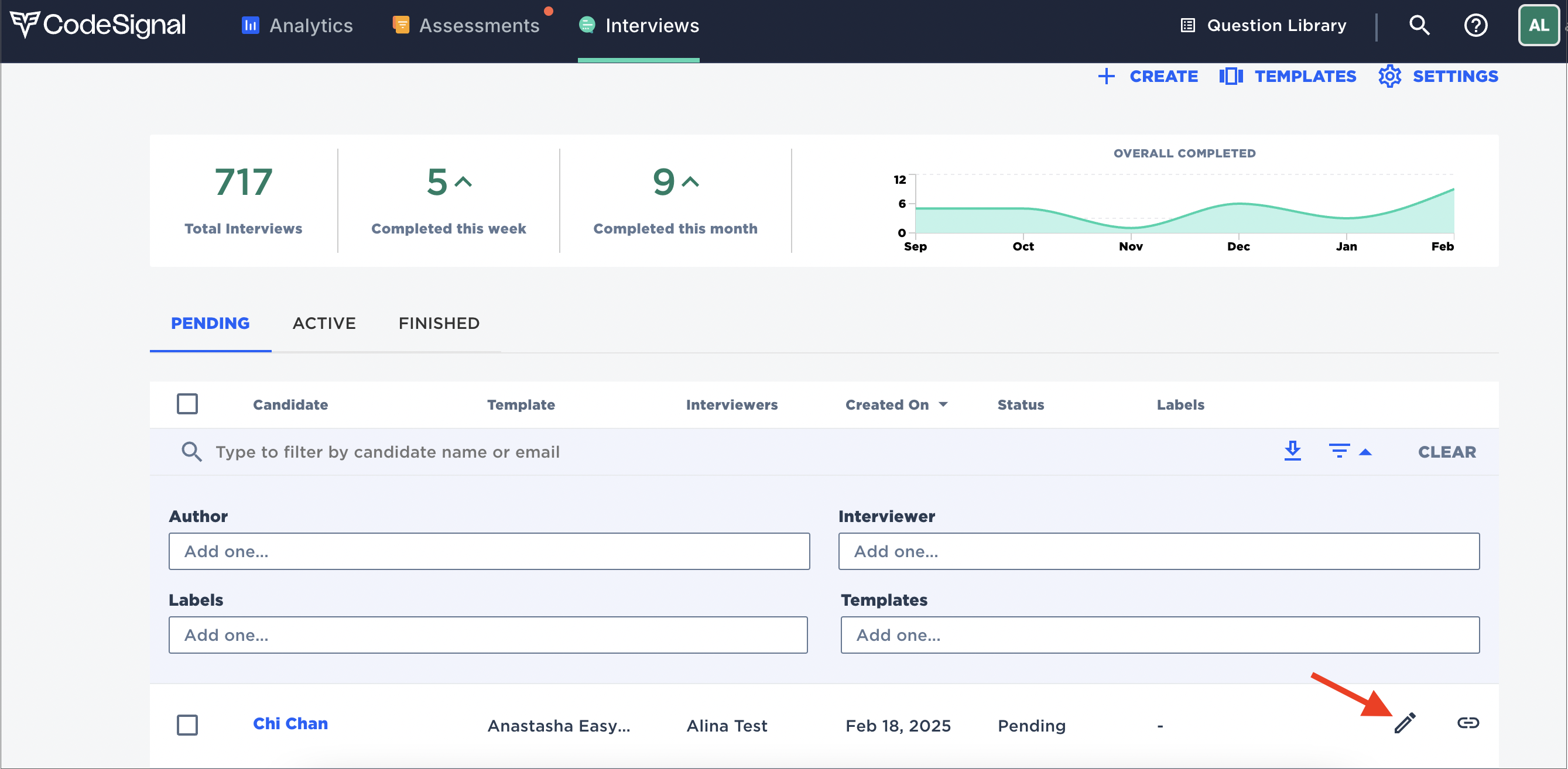1568x769 pixels.
Task: Click the 717 Total Interviews stat
Action: pos(244,200)
